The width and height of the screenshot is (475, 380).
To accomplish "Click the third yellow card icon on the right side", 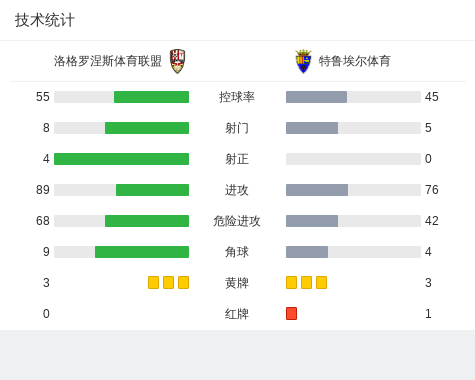I will [x=321, y=282].
